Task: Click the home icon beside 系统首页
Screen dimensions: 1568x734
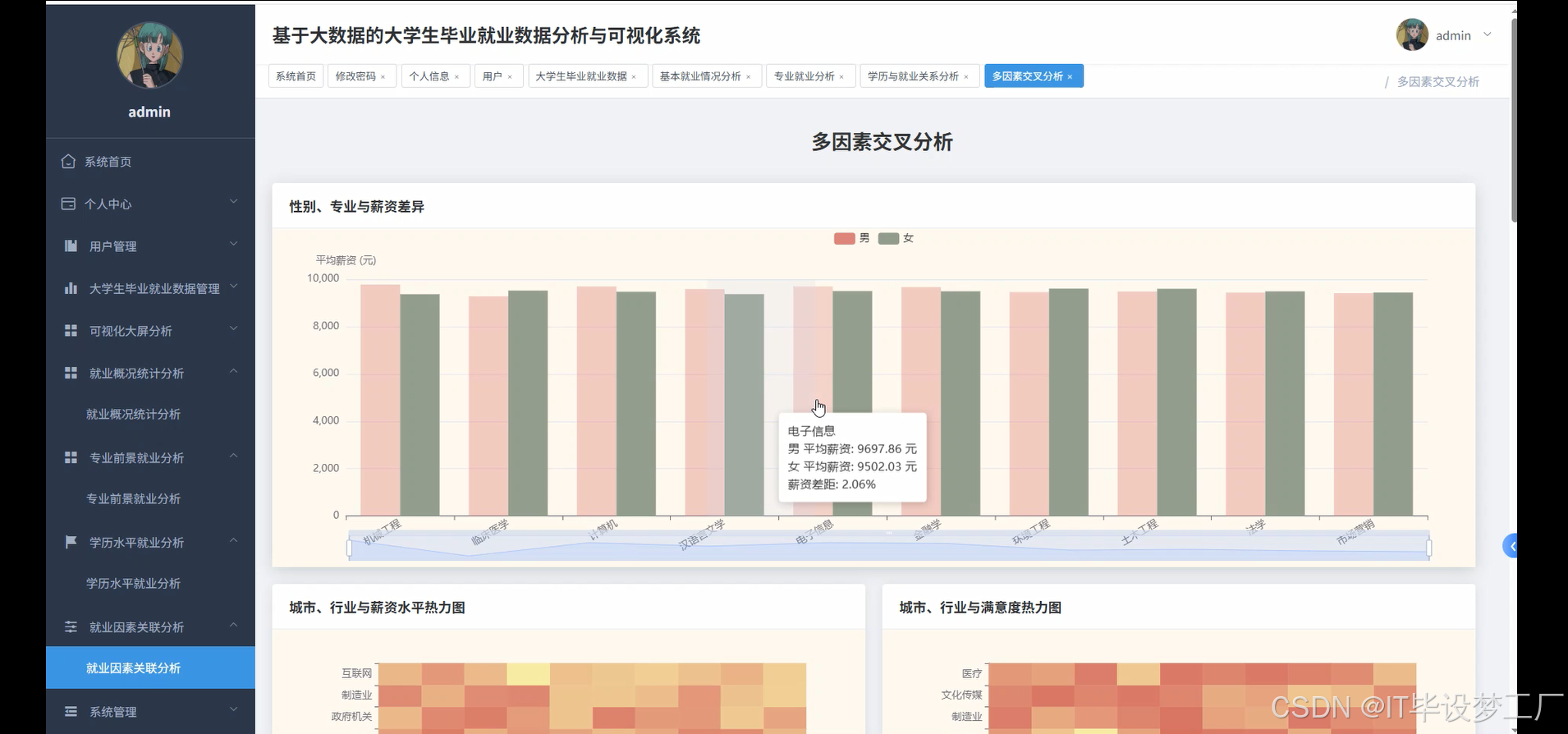Action: pos(68,161)
